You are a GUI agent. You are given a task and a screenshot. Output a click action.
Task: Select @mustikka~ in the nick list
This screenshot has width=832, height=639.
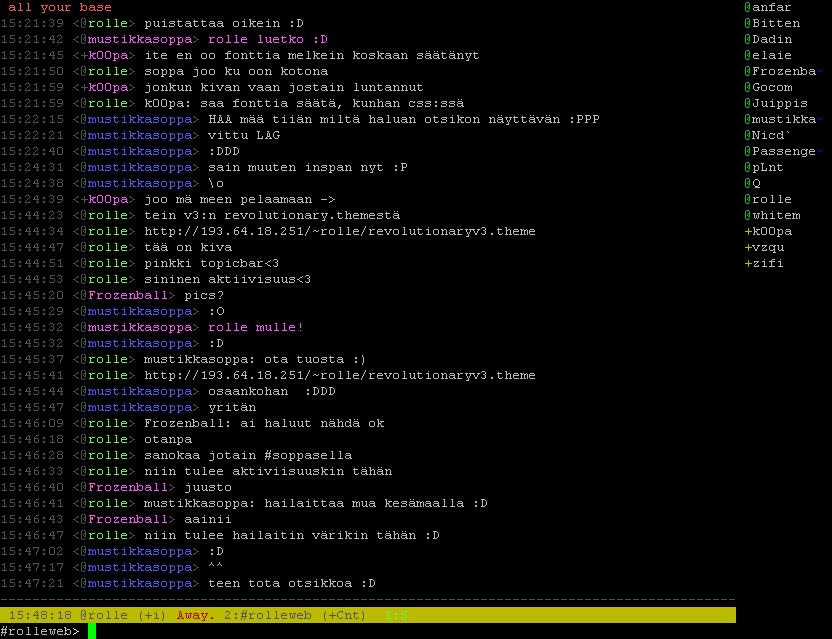point(783,119)
